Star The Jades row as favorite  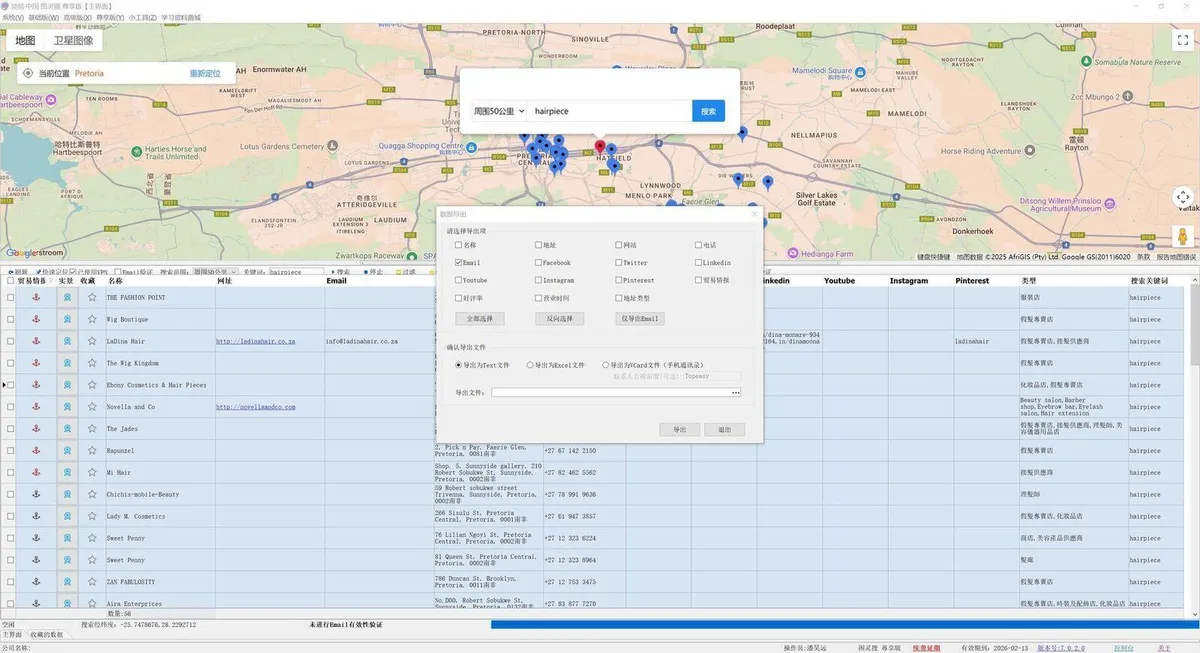click(91, 429)
